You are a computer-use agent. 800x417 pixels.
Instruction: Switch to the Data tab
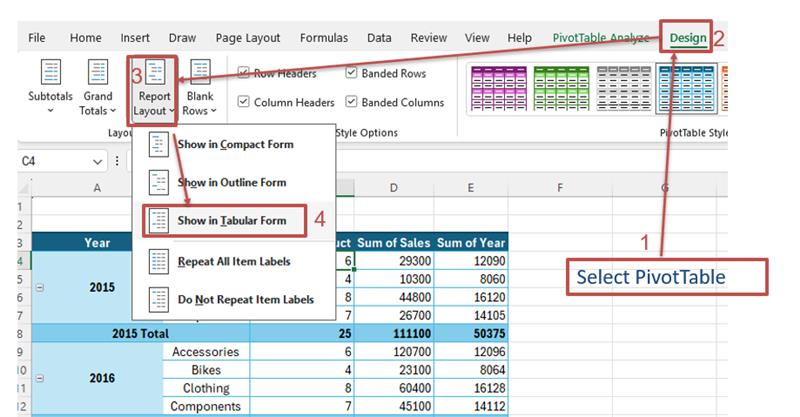[379, 38]
